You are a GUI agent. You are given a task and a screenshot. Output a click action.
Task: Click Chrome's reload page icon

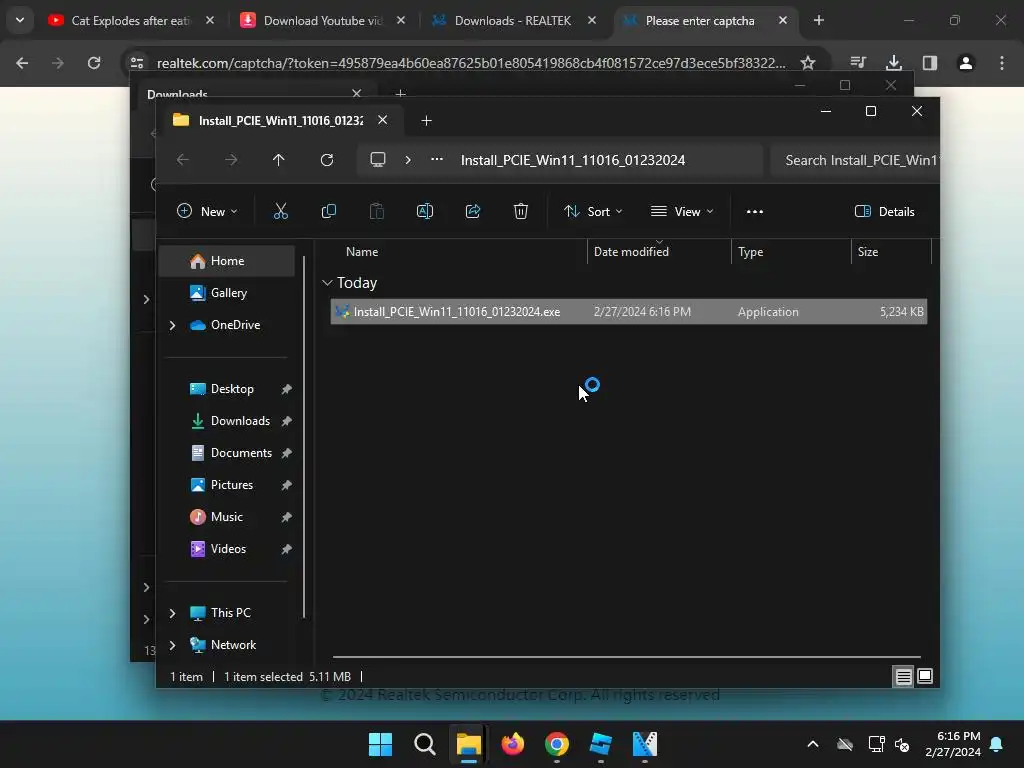[94, 63]
